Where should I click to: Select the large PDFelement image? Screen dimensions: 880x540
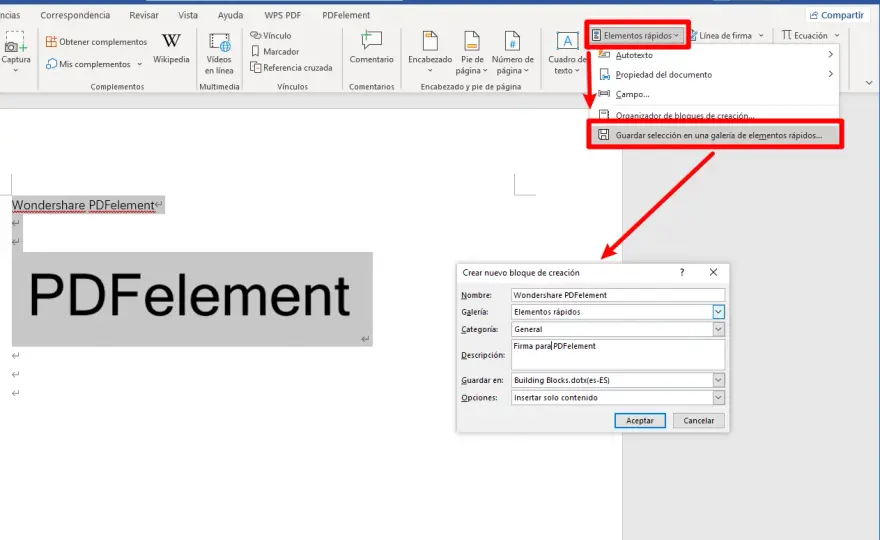pyautogui.click(x=192, y=299)
